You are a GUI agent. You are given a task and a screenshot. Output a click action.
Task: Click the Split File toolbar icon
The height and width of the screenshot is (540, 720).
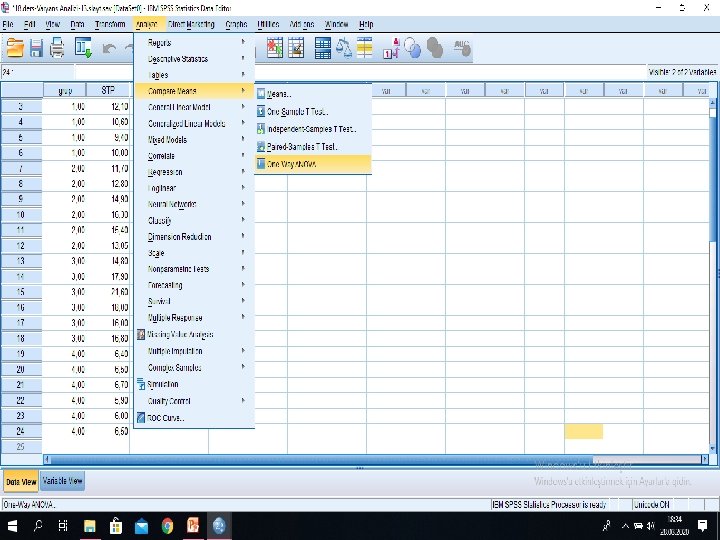323,48
